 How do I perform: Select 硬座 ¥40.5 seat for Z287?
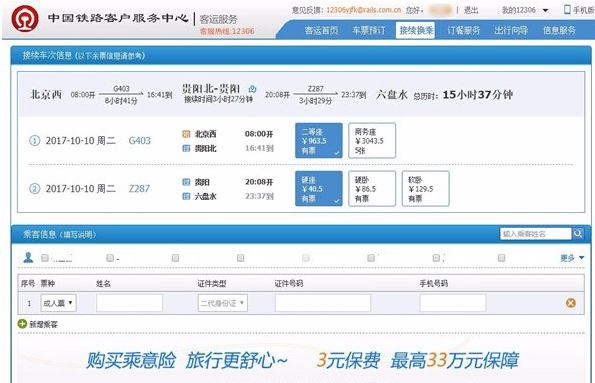click(319, 189)
